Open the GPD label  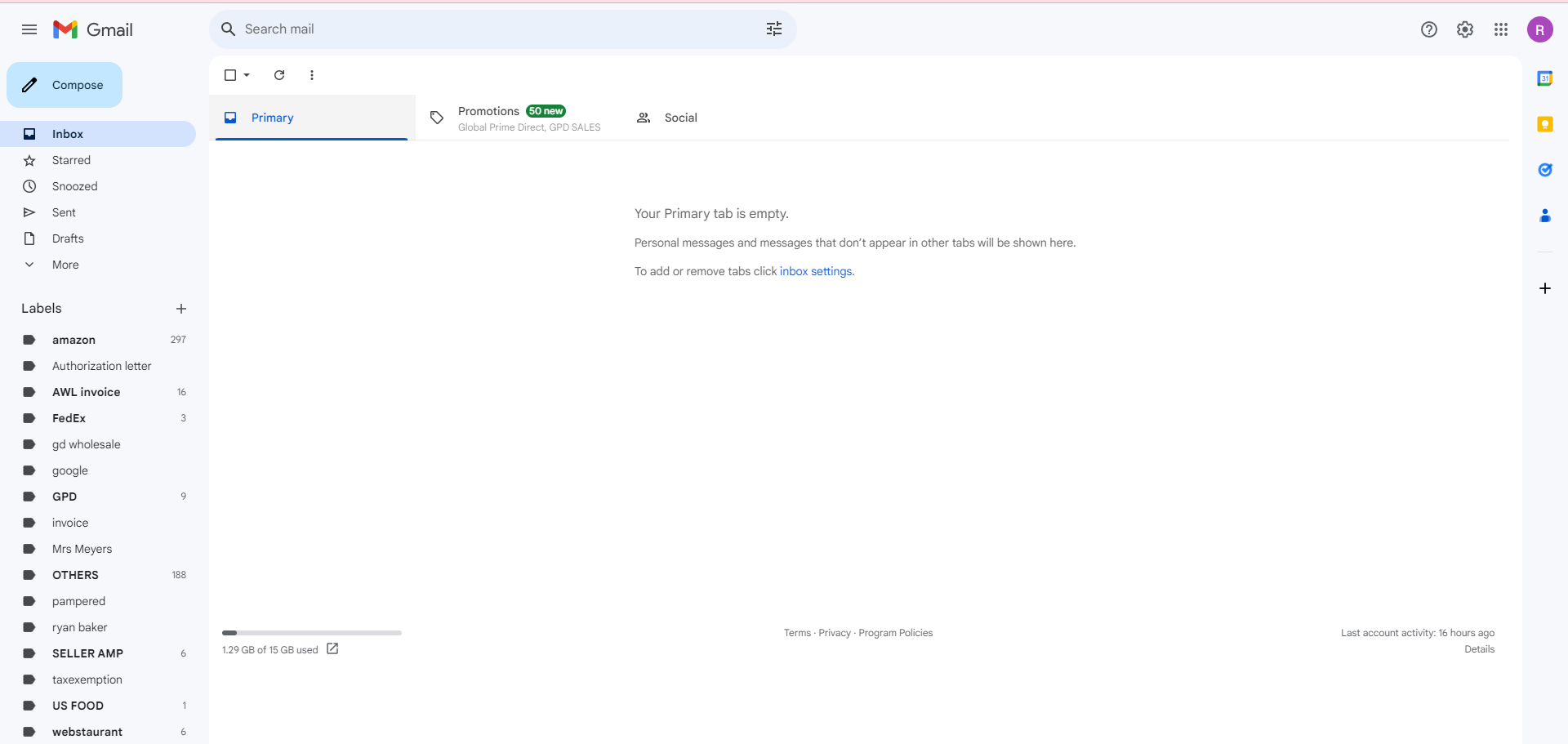point(98,497)
